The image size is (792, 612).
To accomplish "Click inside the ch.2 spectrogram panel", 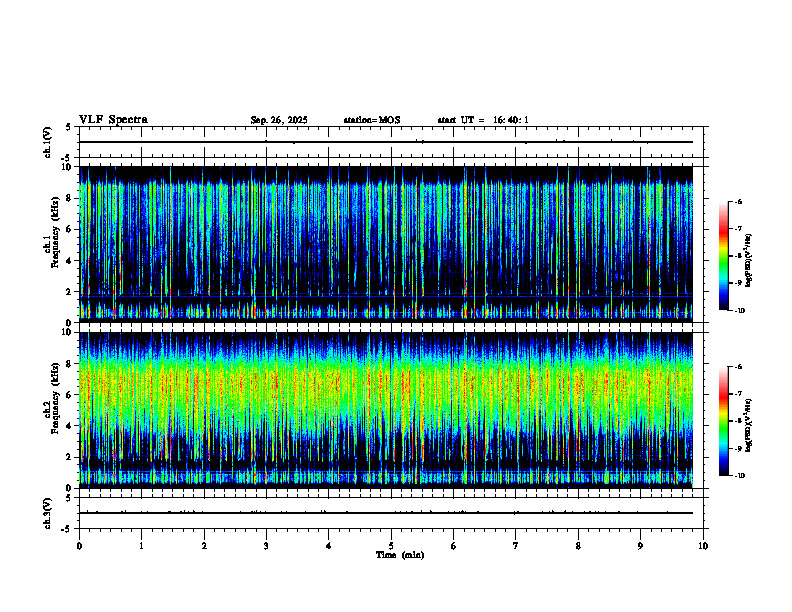I will [x=386, y=410].
